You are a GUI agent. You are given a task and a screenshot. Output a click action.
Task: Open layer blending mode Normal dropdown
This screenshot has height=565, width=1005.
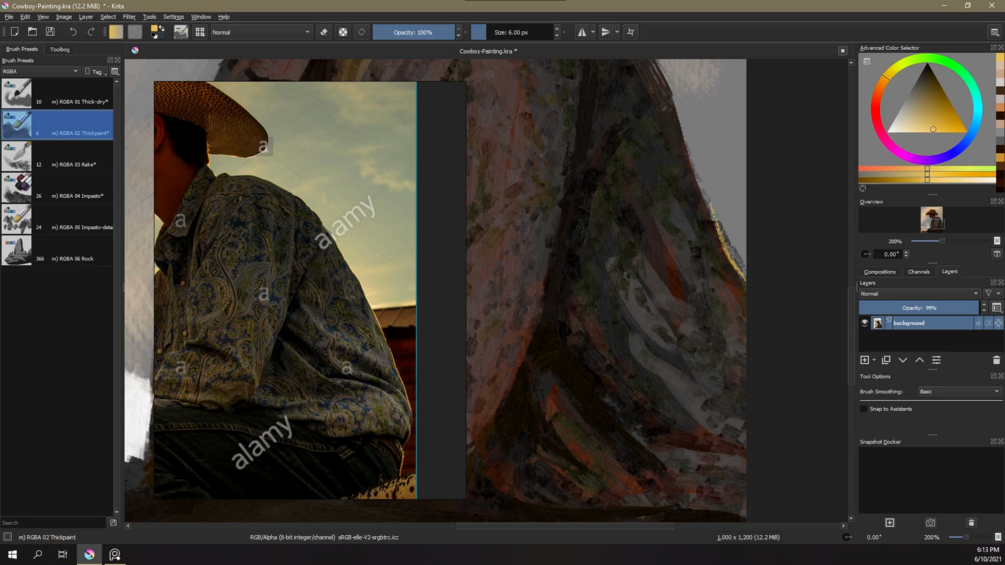coord(920,293)
